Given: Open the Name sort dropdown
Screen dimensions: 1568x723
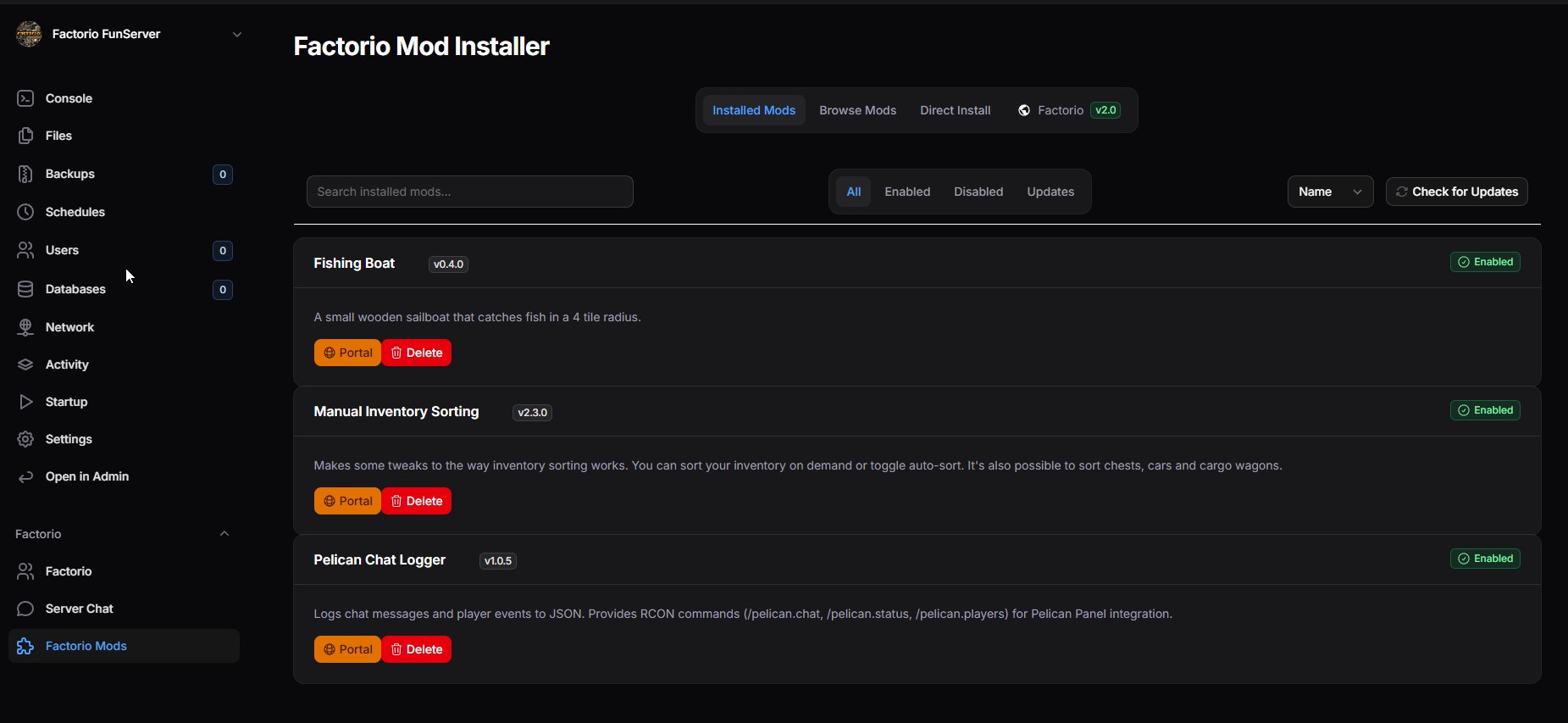Looking at the screenshot, I should click(x=1330, y=192).
